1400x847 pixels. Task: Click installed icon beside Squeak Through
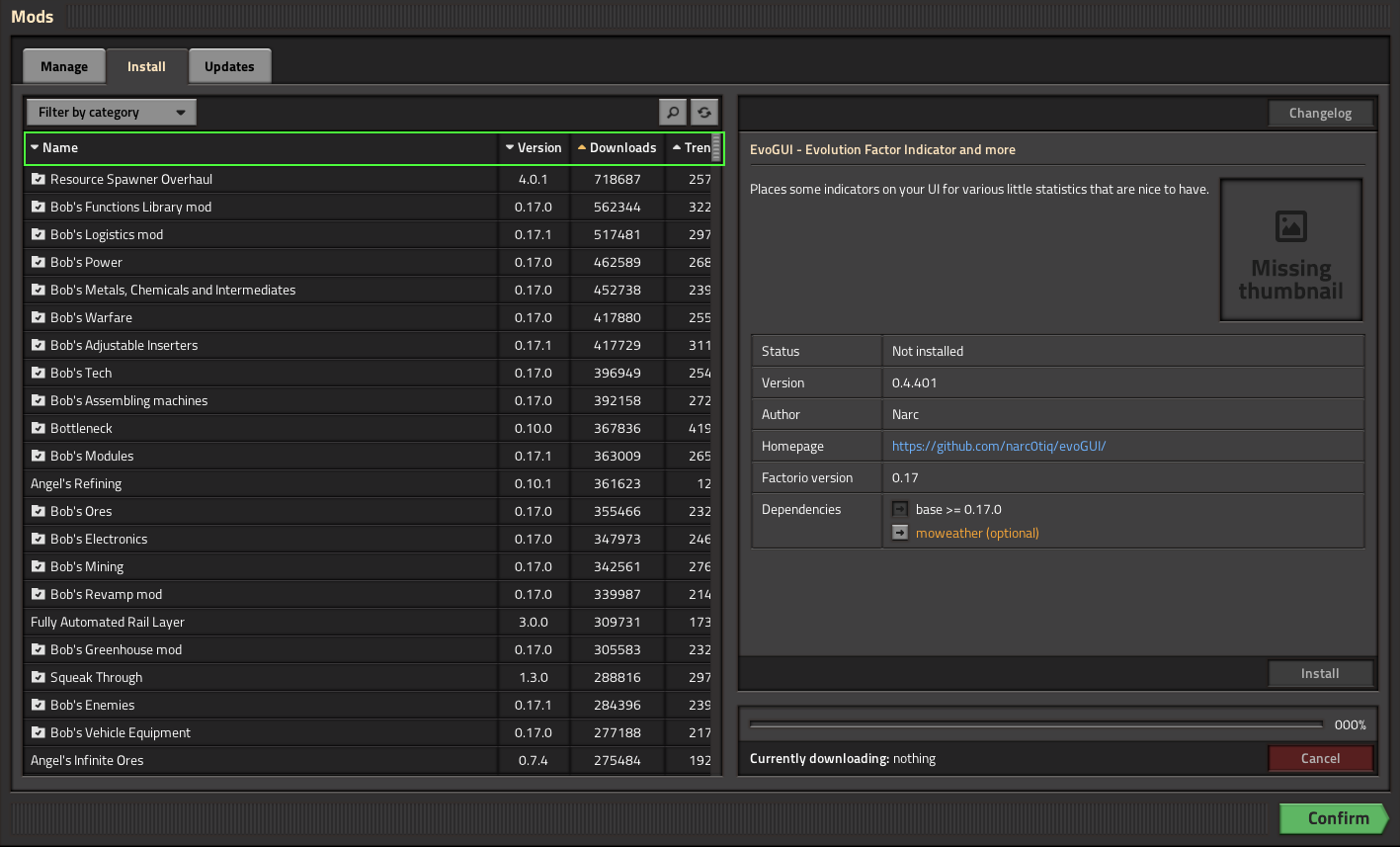coord(39,677)
